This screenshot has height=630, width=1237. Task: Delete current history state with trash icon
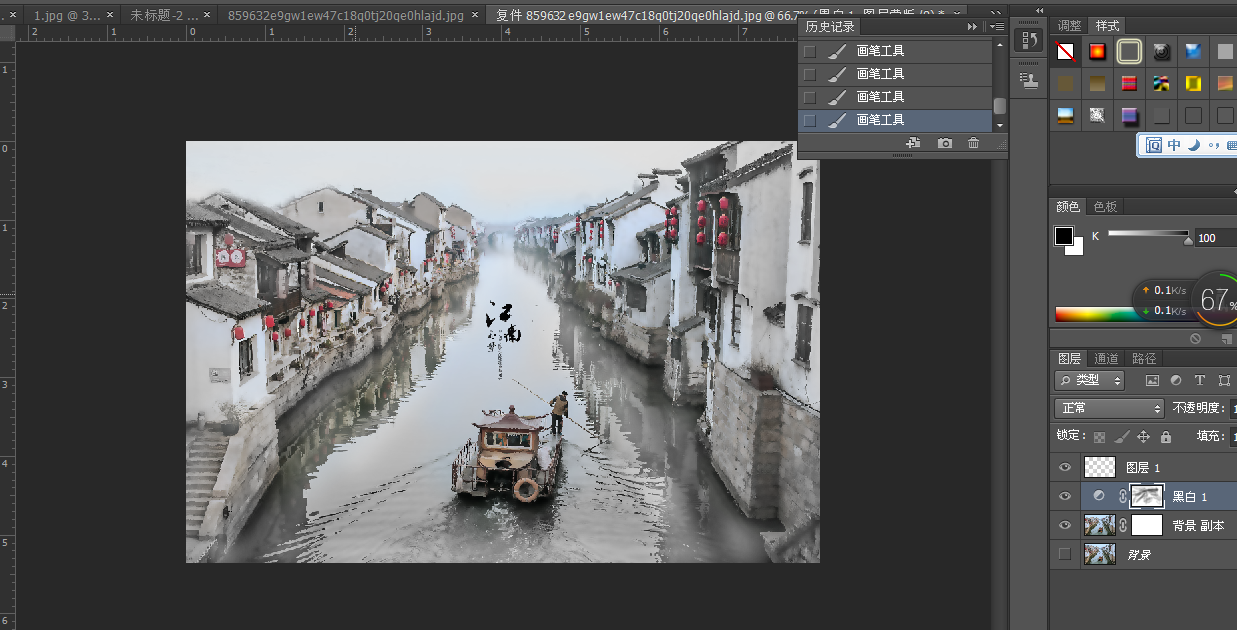974,144
